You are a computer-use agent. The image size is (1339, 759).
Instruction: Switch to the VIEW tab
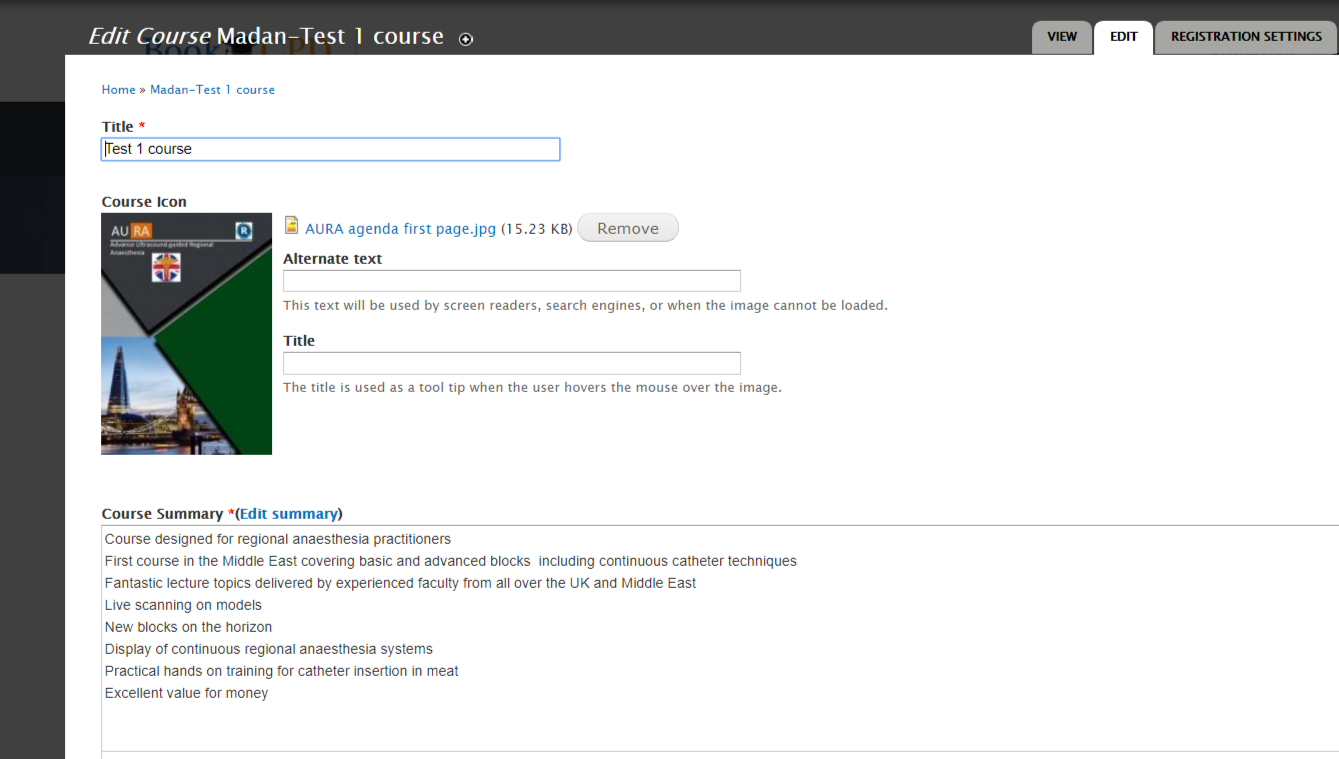point(1062,37)
